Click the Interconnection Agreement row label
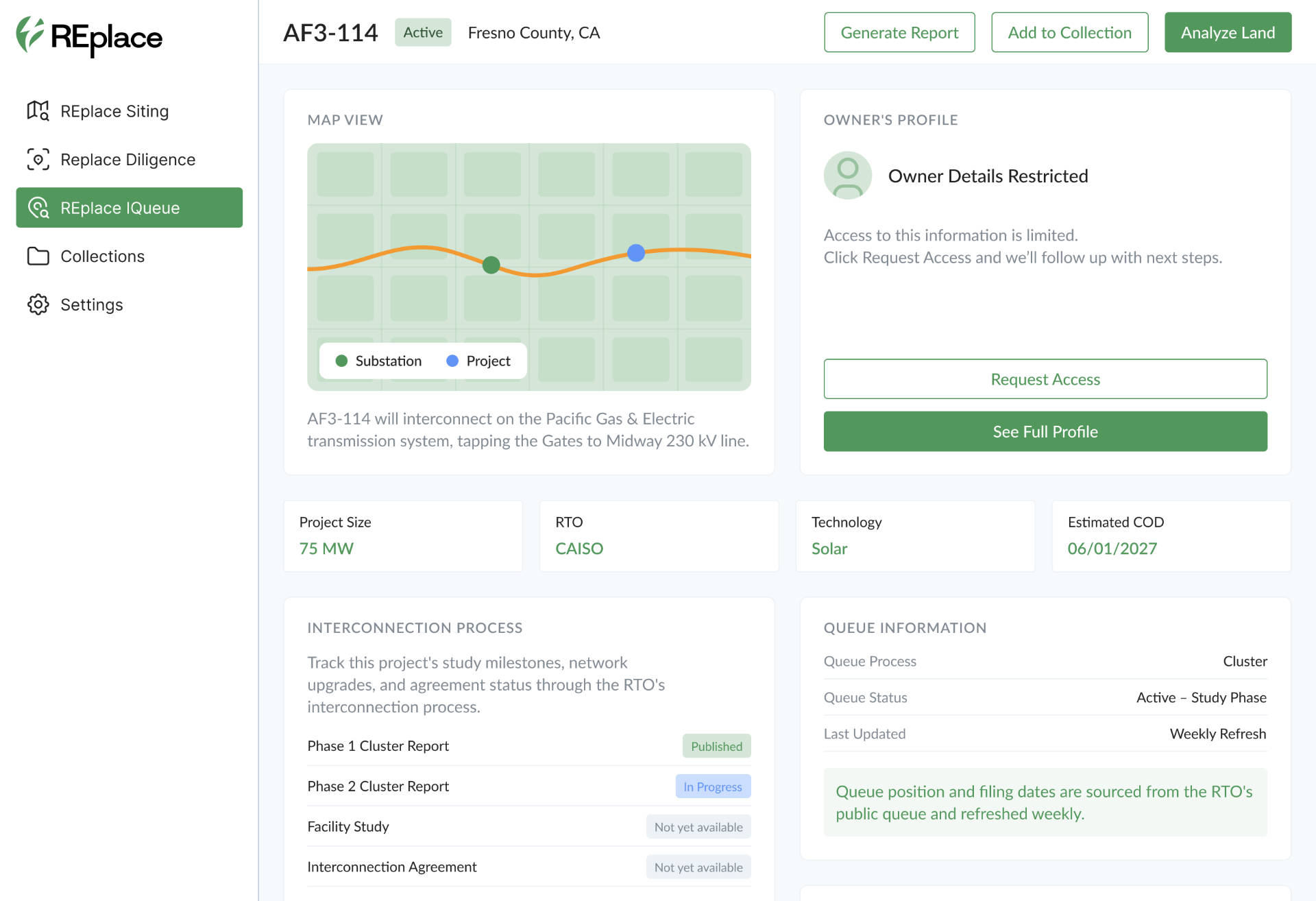This screenshot has width=1316, height=901. (x=392, y=867)
